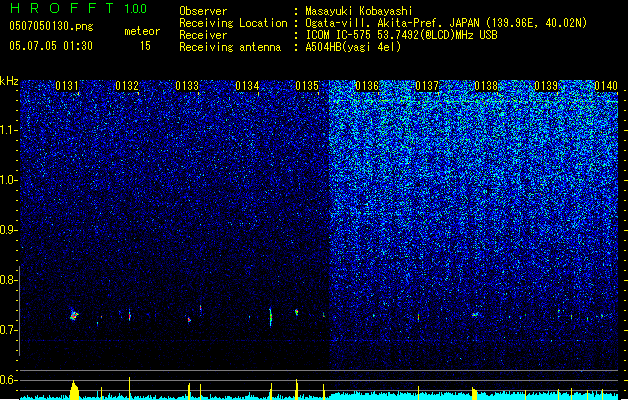Click the 0136 time marker

(x=367, y=86)
